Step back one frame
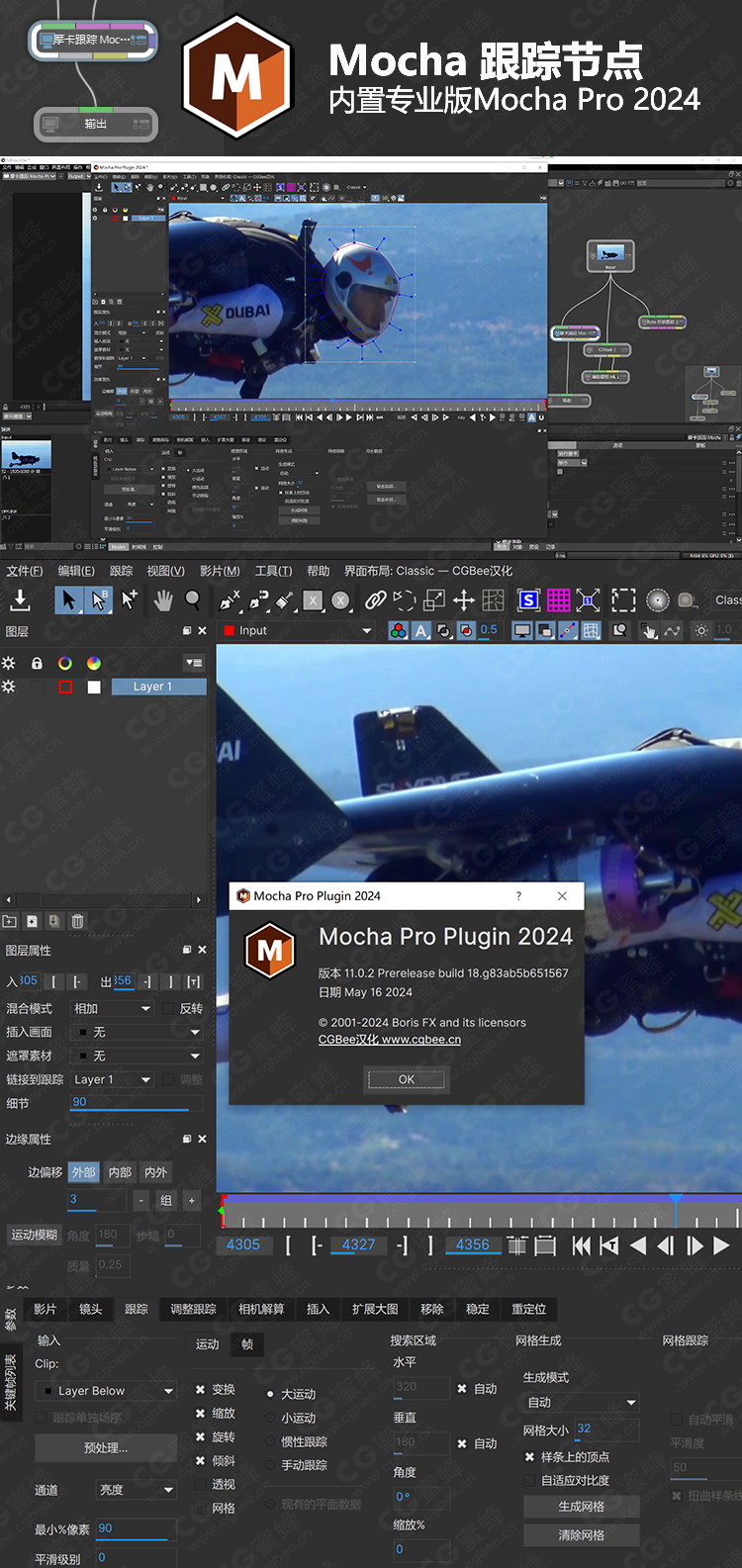 pyautogui.click(x=666, y=1245)
